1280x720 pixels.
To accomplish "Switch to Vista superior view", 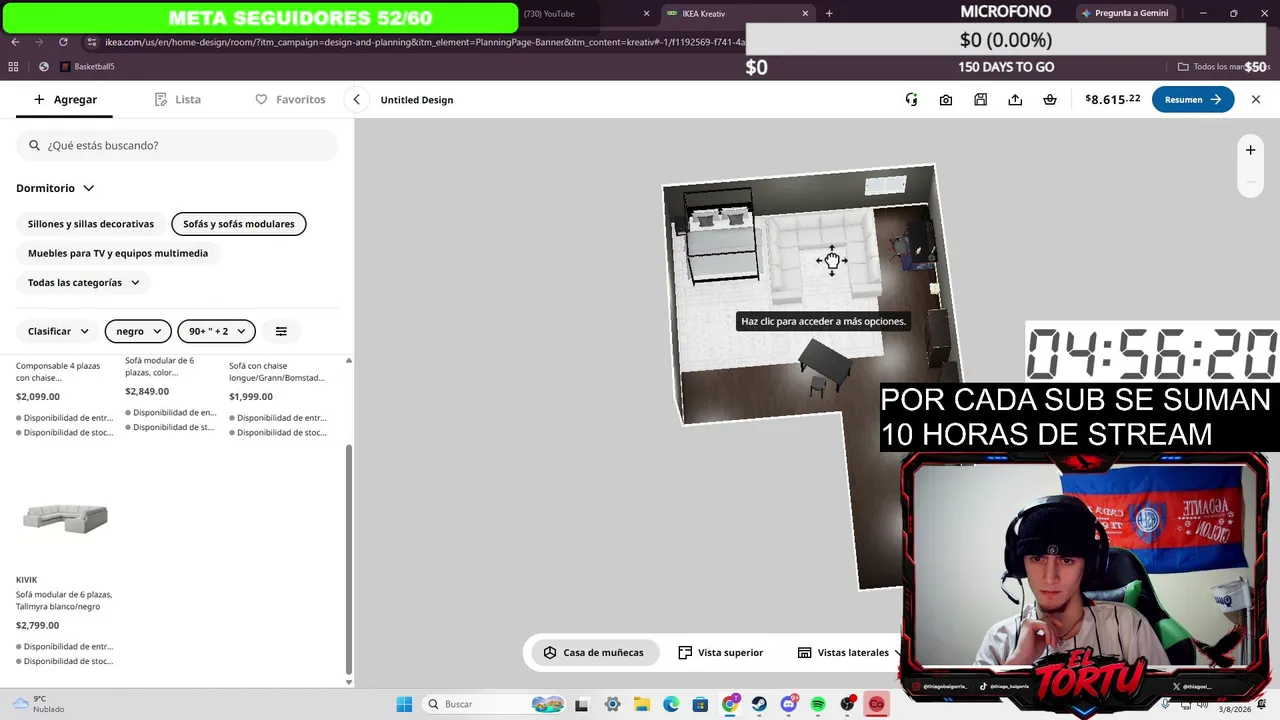I will (720, 653).
